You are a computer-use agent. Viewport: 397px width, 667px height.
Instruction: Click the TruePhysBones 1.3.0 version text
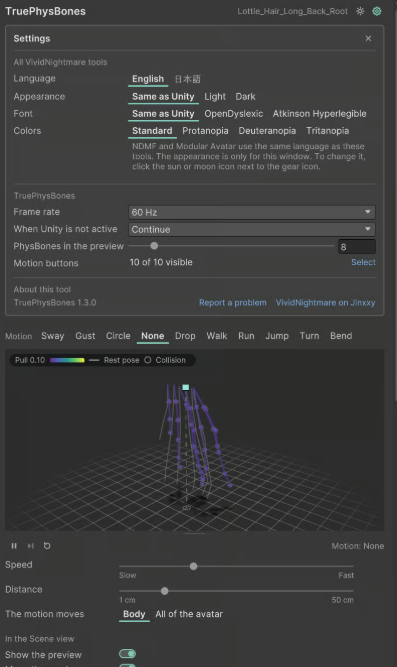pyautogui.click(x=55, y=302)
